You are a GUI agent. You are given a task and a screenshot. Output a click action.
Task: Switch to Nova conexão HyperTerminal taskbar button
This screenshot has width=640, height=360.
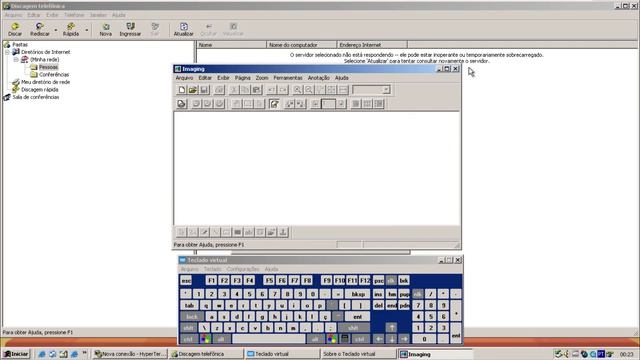(x=130, y=354)
